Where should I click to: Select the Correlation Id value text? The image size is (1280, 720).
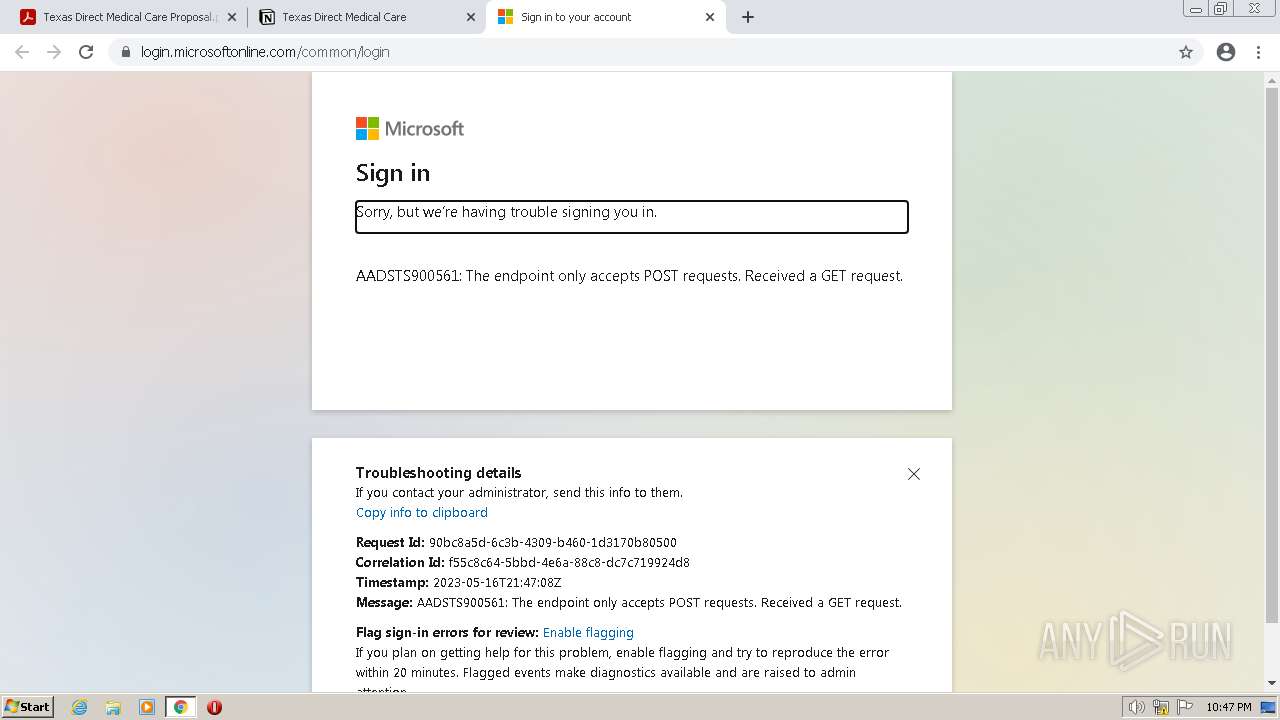click(569, 562)
